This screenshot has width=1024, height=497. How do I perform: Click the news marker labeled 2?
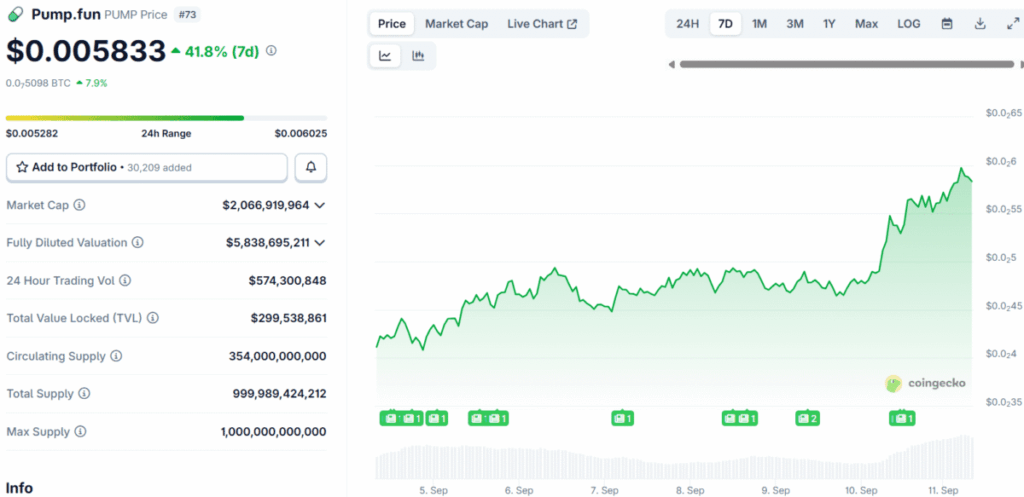click(807, 419)
